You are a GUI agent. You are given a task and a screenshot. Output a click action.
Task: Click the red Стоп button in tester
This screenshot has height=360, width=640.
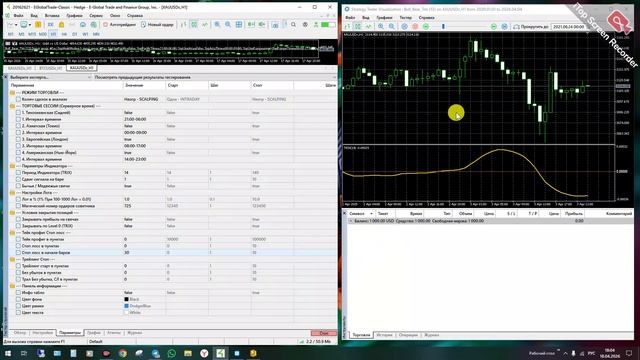324,333
